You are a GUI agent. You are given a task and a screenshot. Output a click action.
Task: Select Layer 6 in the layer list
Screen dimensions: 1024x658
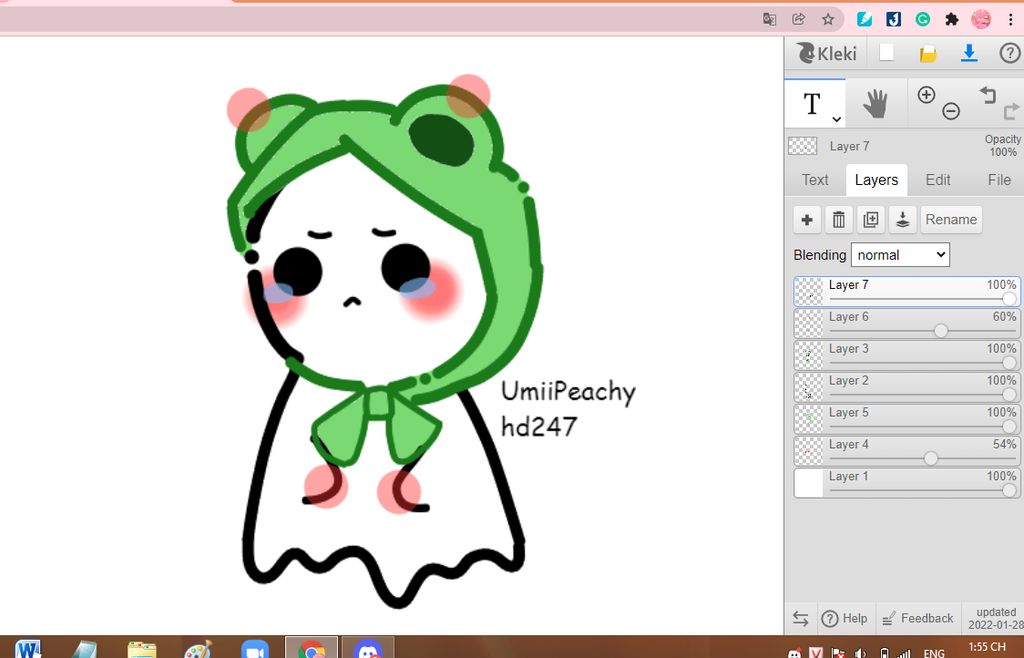point(907,324)
